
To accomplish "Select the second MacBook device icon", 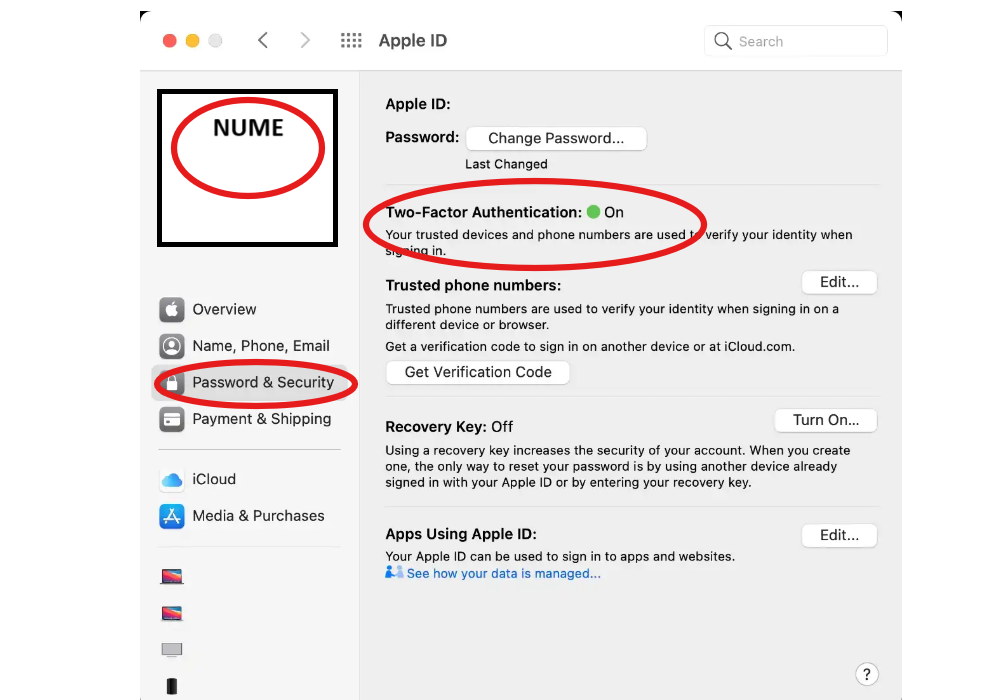I will tap(172, 613).
